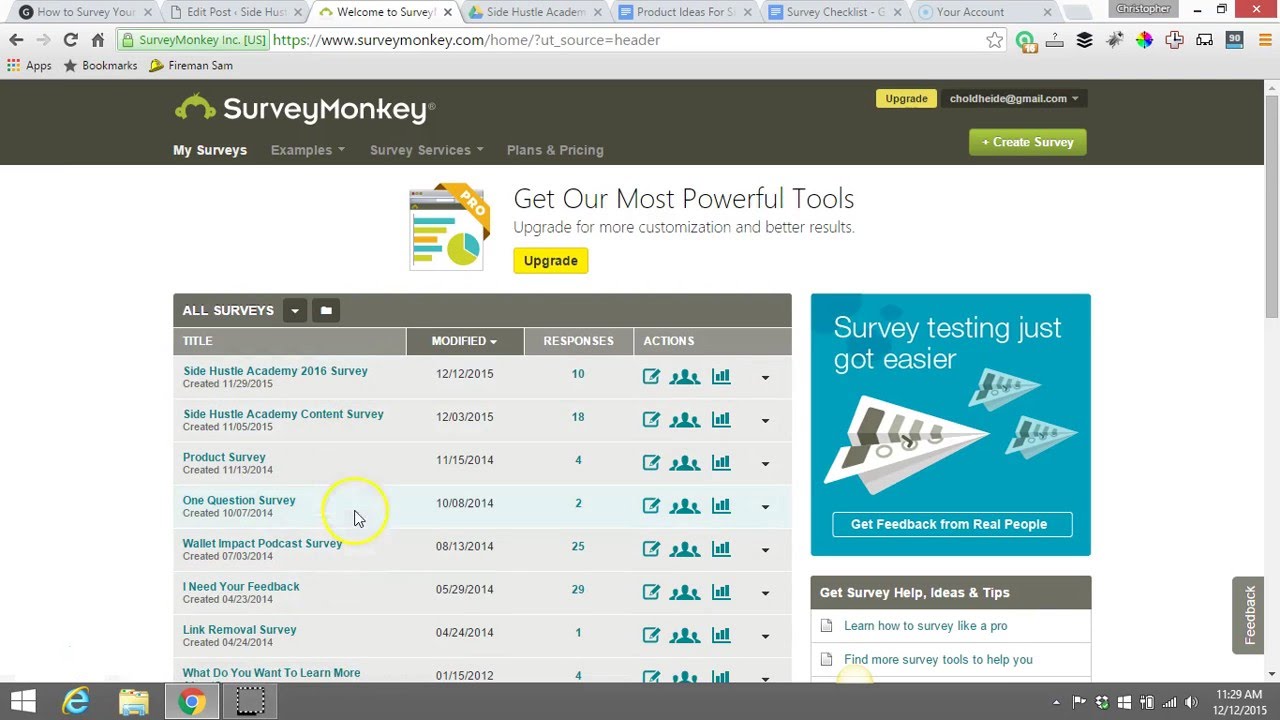Go to the browser home page icon
This screenshot has width=1280, height=720.
[x=97, y=40]
